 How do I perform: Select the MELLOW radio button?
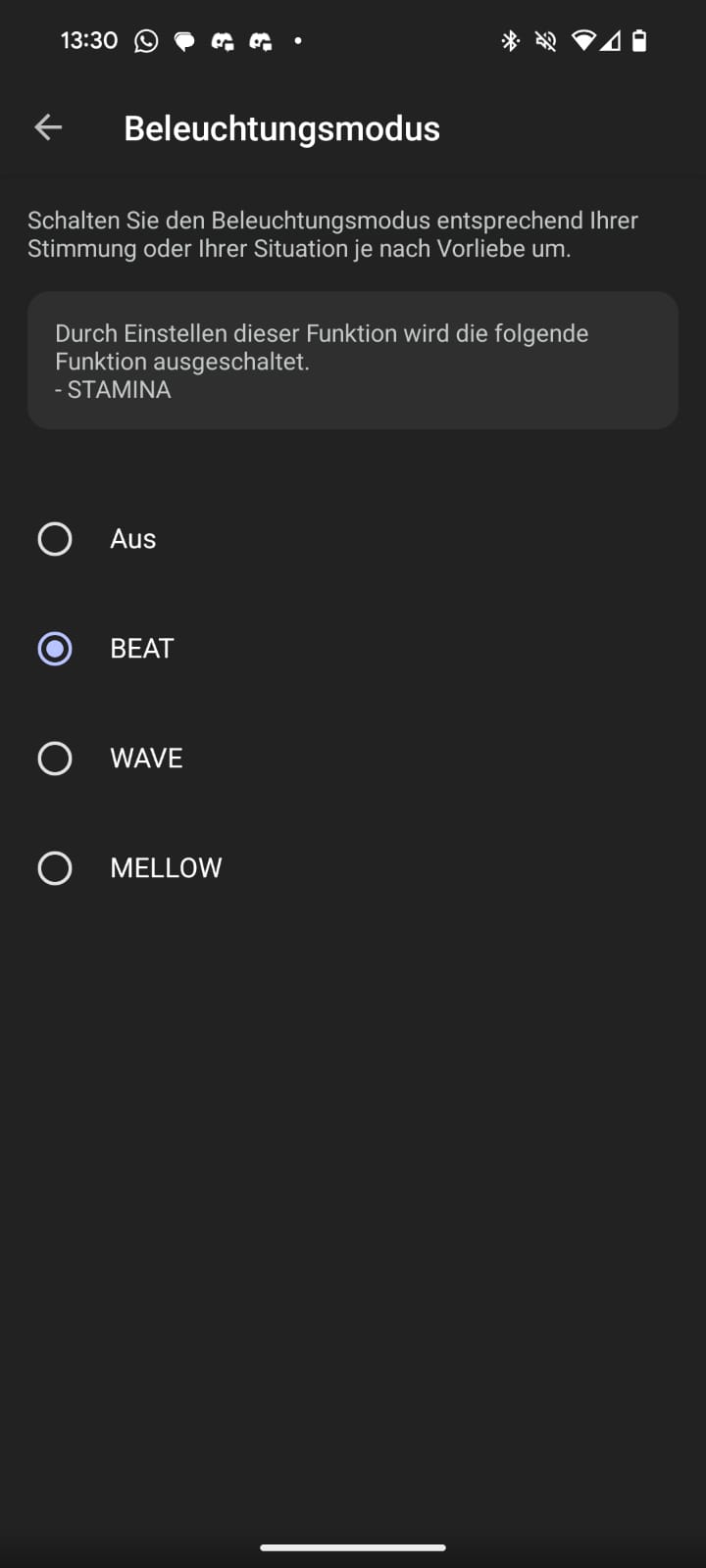pos(55,868)
